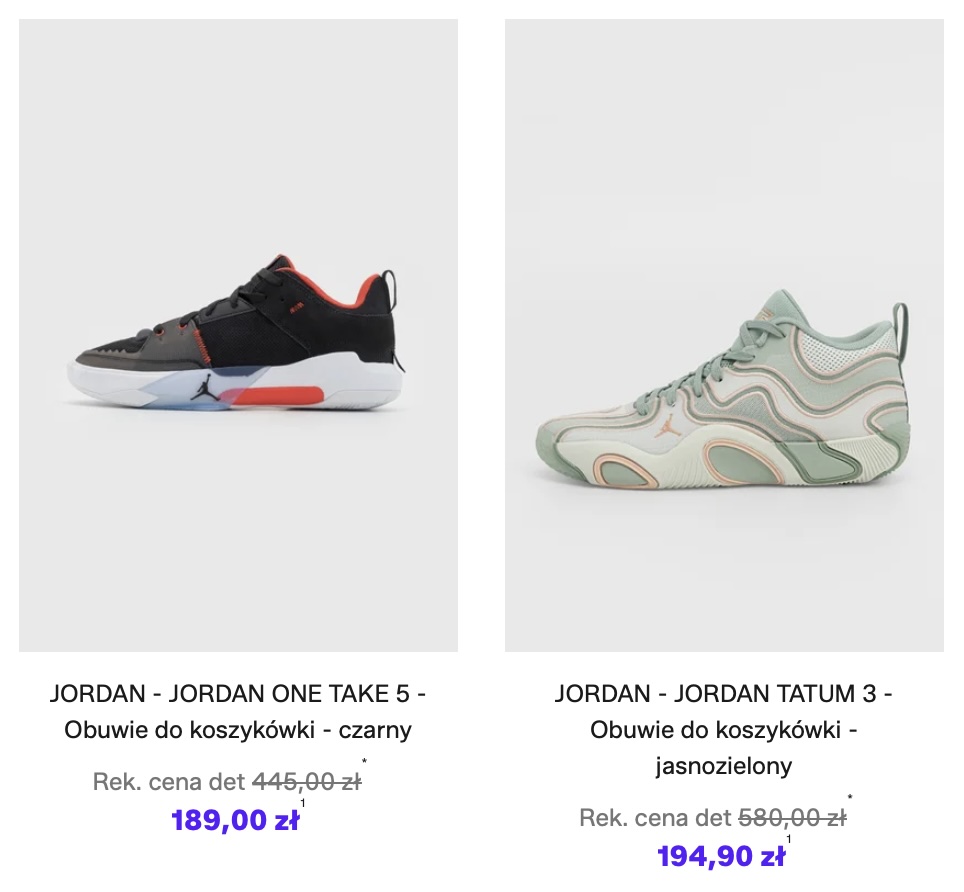
Task: Select the 194,90 zł sale price
Action: tap(721, 856)
